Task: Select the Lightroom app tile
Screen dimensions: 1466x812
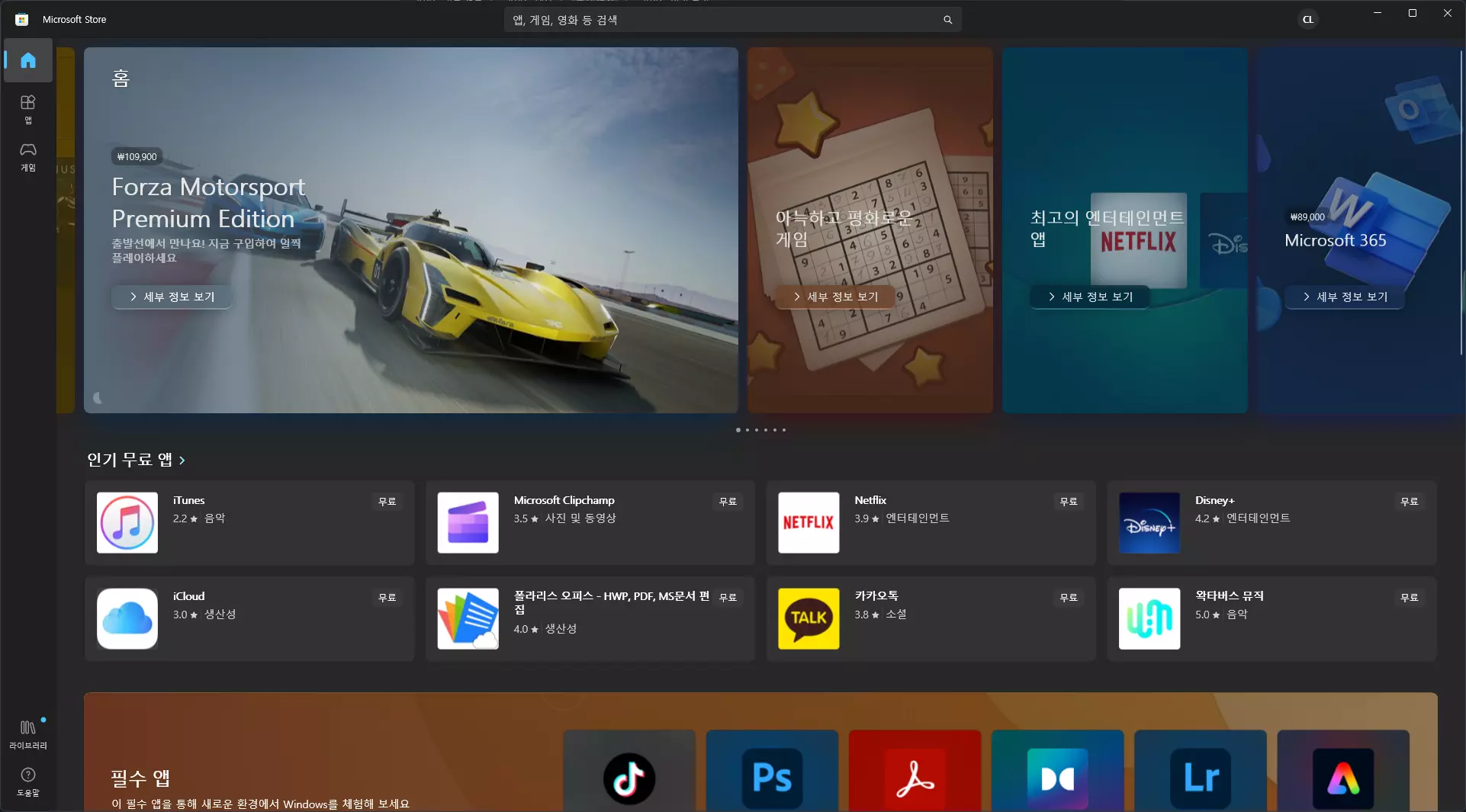Action: tap(1200, 771)
